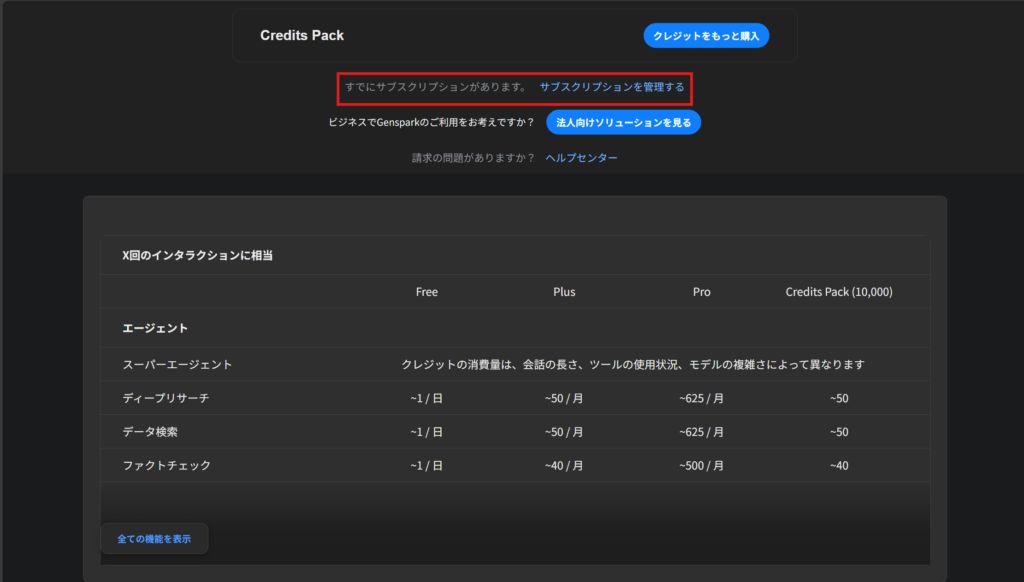
Task: Click the ~40 / 月 Plus value for ファクトチェック
Action: click(564, 465)
